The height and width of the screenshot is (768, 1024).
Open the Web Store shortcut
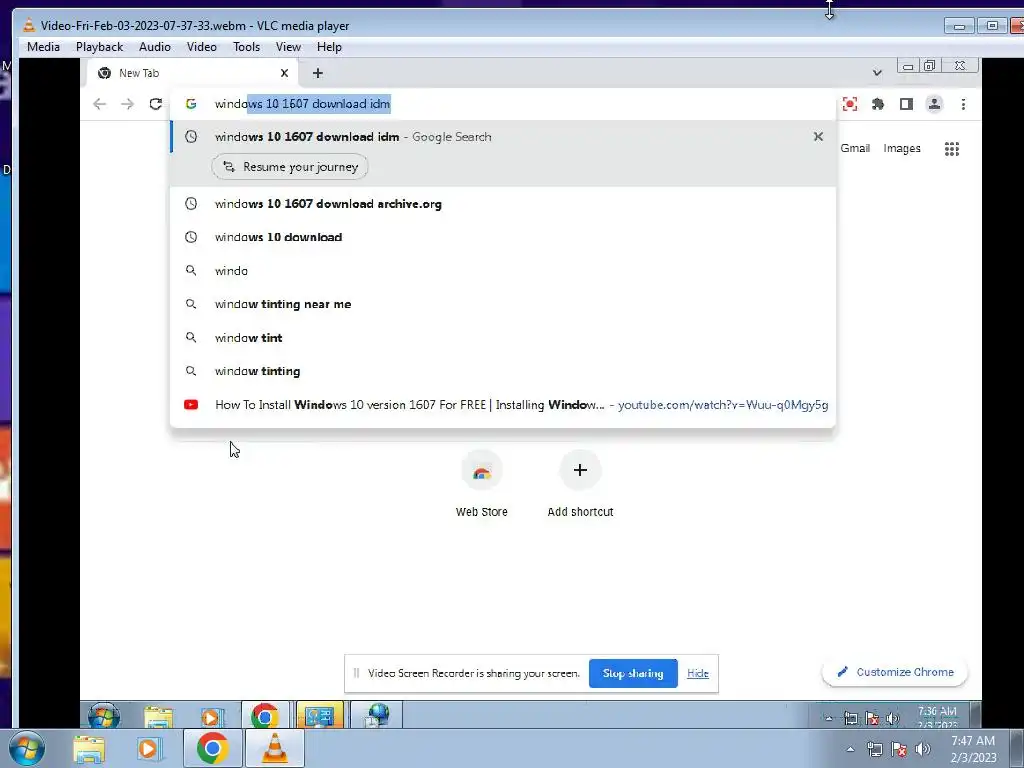481,485
